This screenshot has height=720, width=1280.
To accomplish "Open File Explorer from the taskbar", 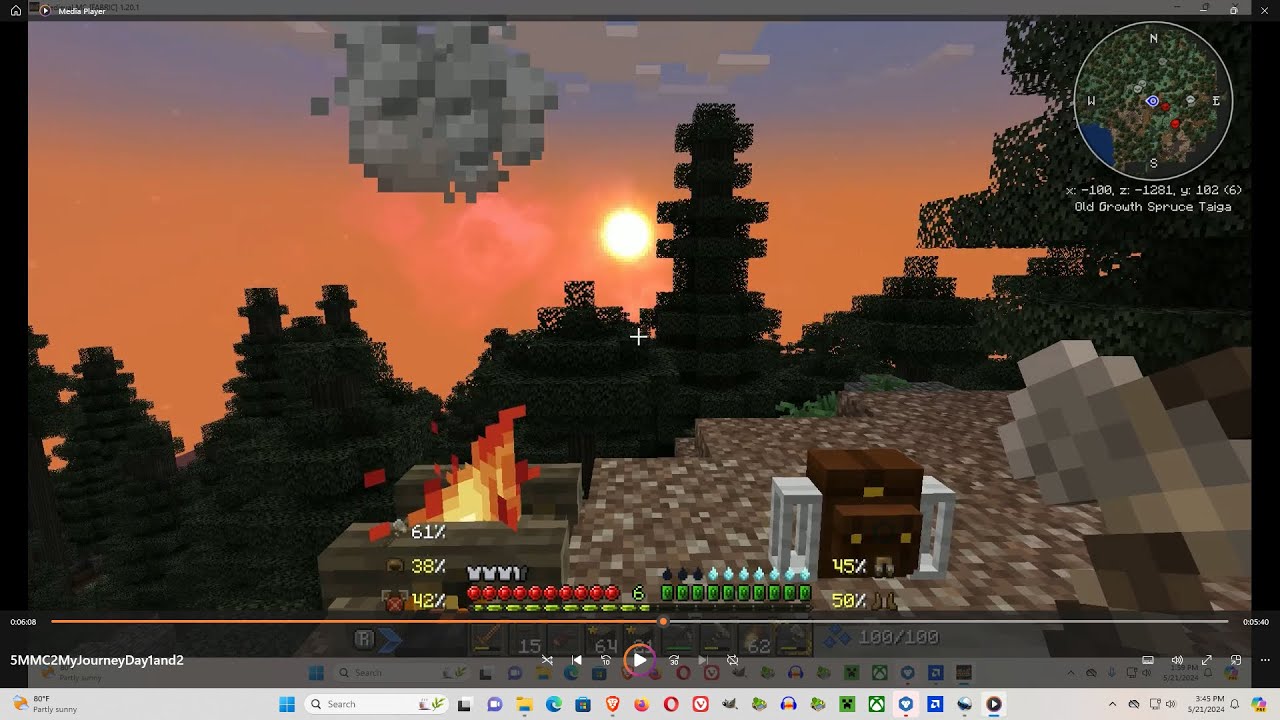I will 524,704.
